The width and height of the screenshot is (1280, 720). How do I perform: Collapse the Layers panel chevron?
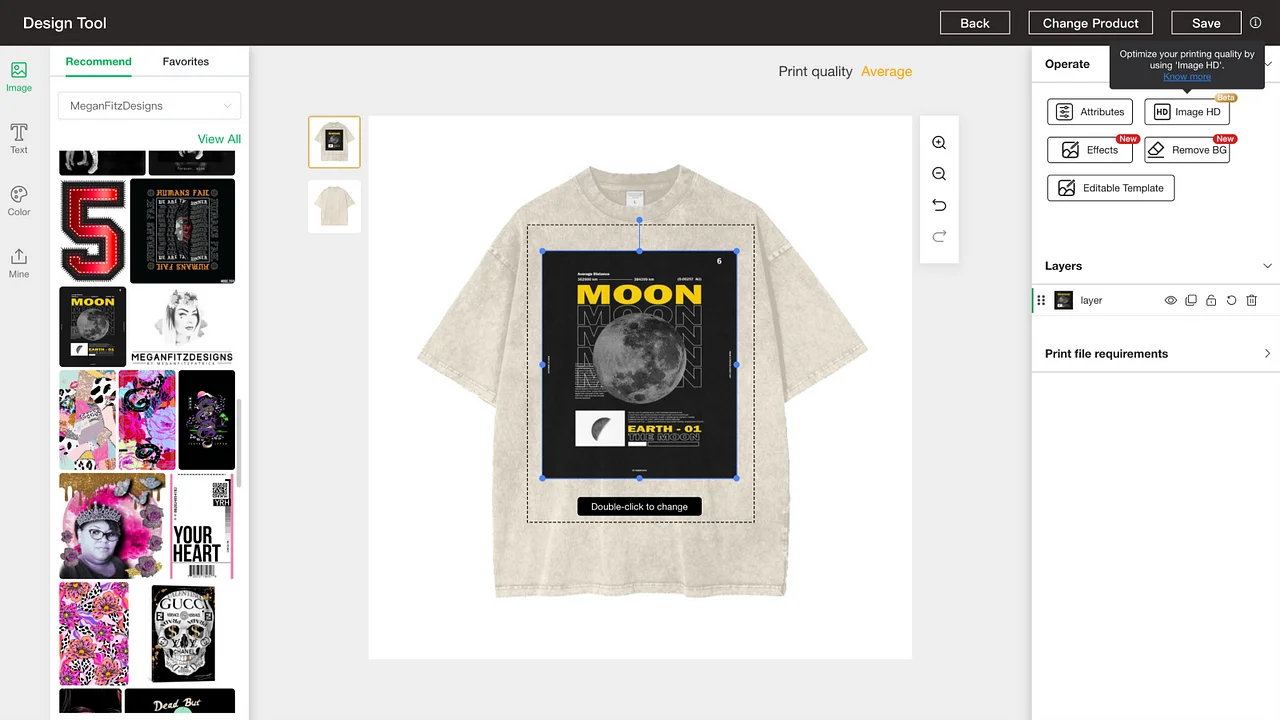tap(1267, 266)
